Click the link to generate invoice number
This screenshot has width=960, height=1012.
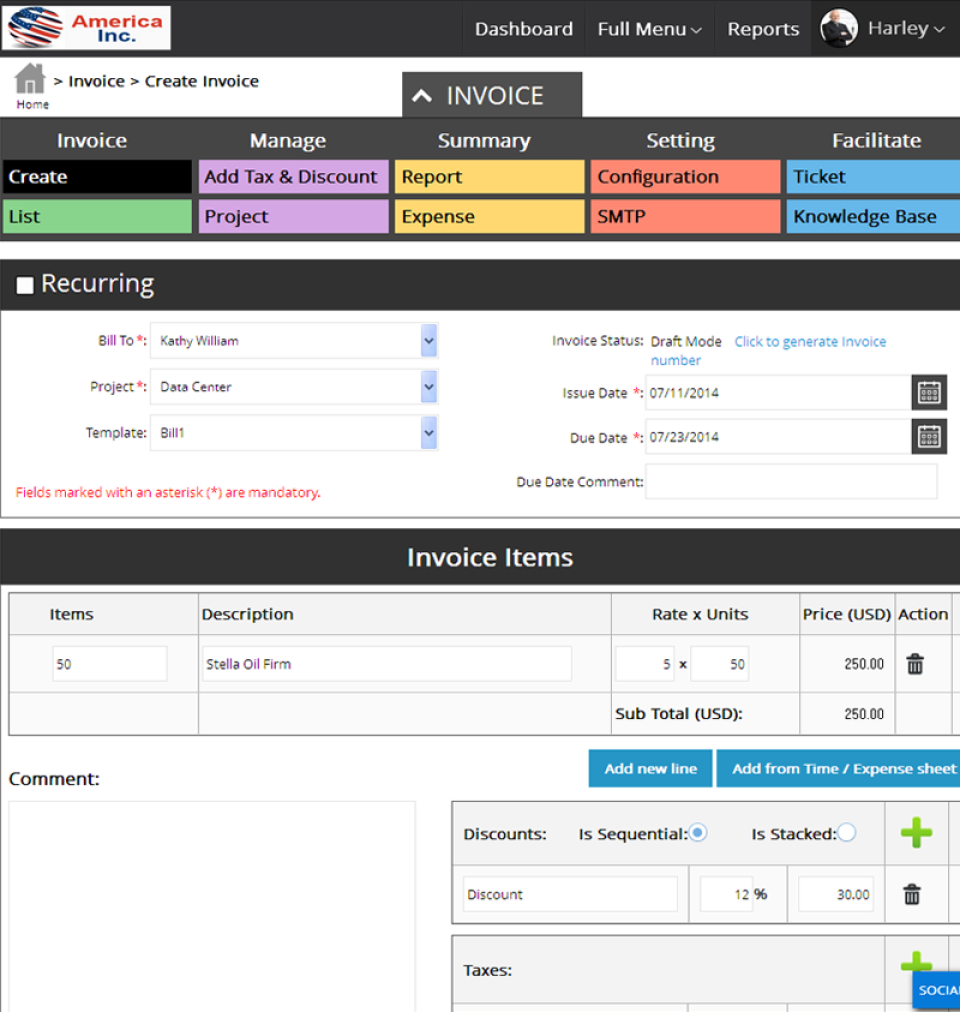tap(810, 342)
